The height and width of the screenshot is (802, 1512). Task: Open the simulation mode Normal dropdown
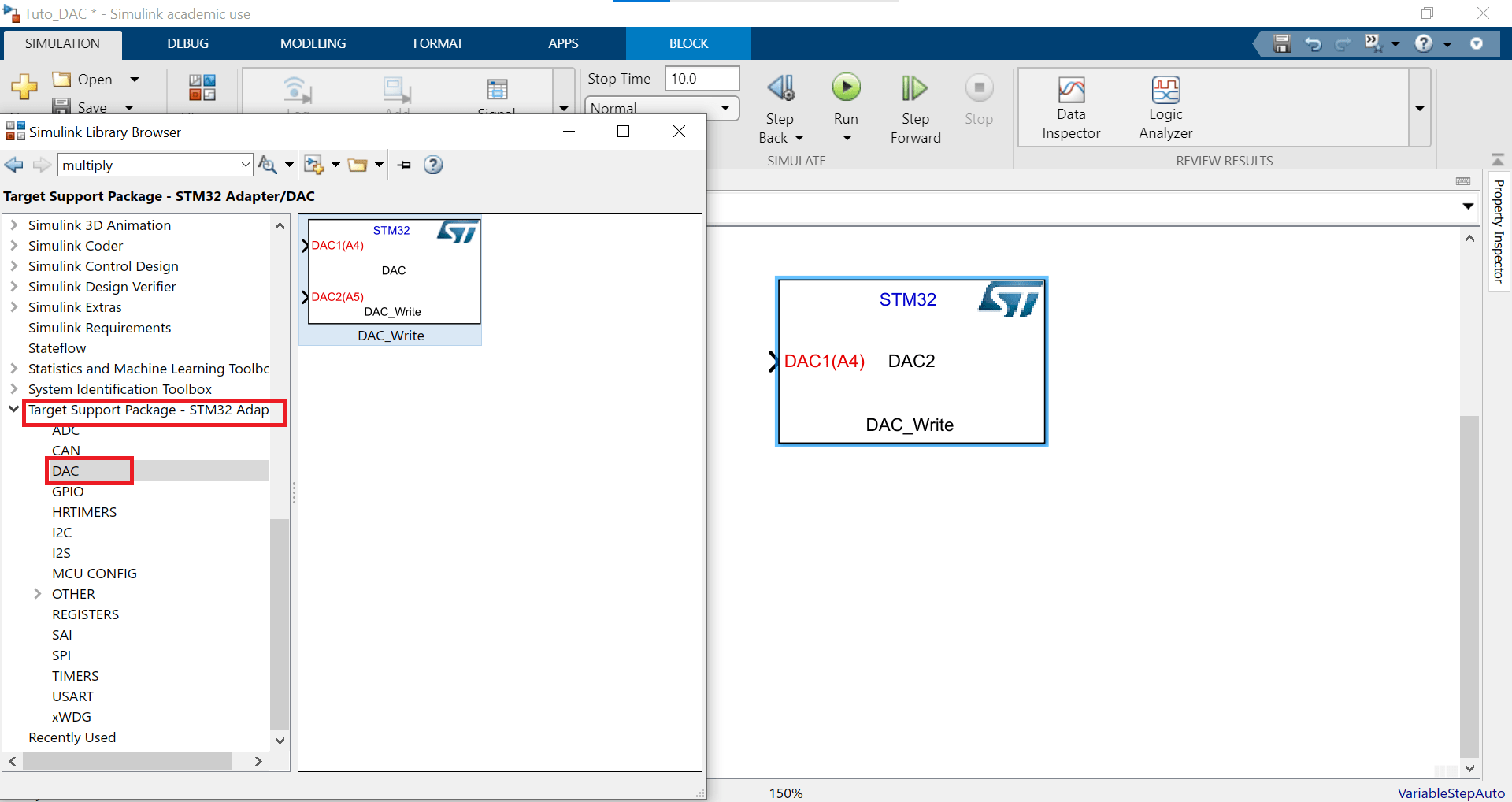[x=661, y=108]
